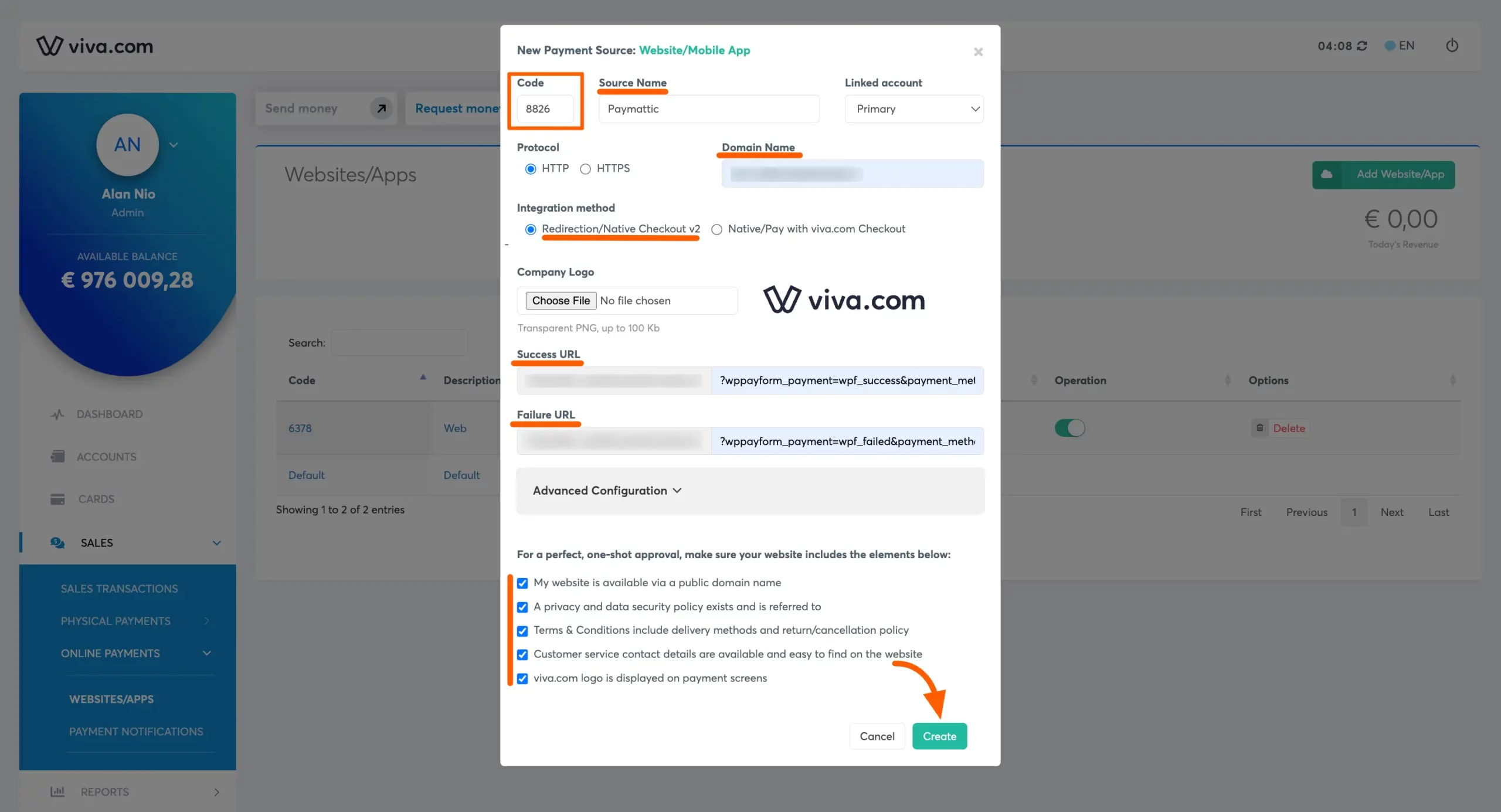Screen dimensions: 1501x812
Task: Click the Cards icon in the sidebar
Action: click(57, 499)
